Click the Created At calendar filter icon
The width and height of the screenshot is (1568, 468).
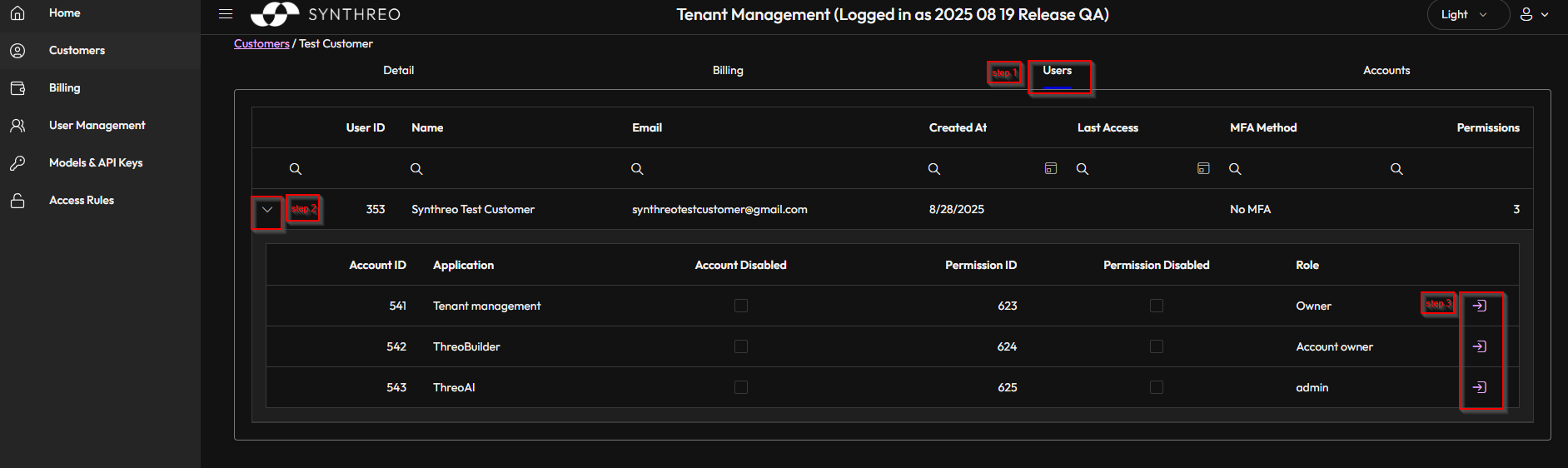[1051, 168]
